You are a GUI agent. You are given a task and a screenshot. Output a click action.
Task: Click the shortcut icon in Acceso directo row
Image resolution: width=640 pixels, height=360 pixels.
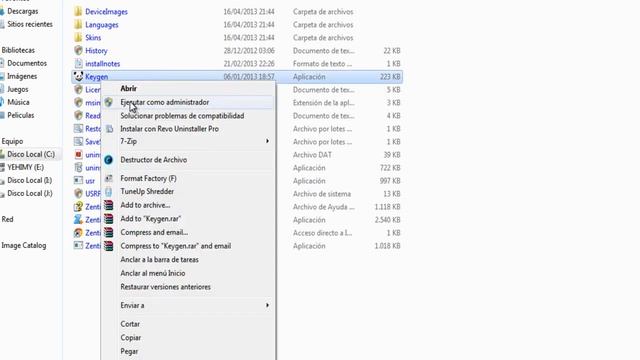[x=78, y=233]
